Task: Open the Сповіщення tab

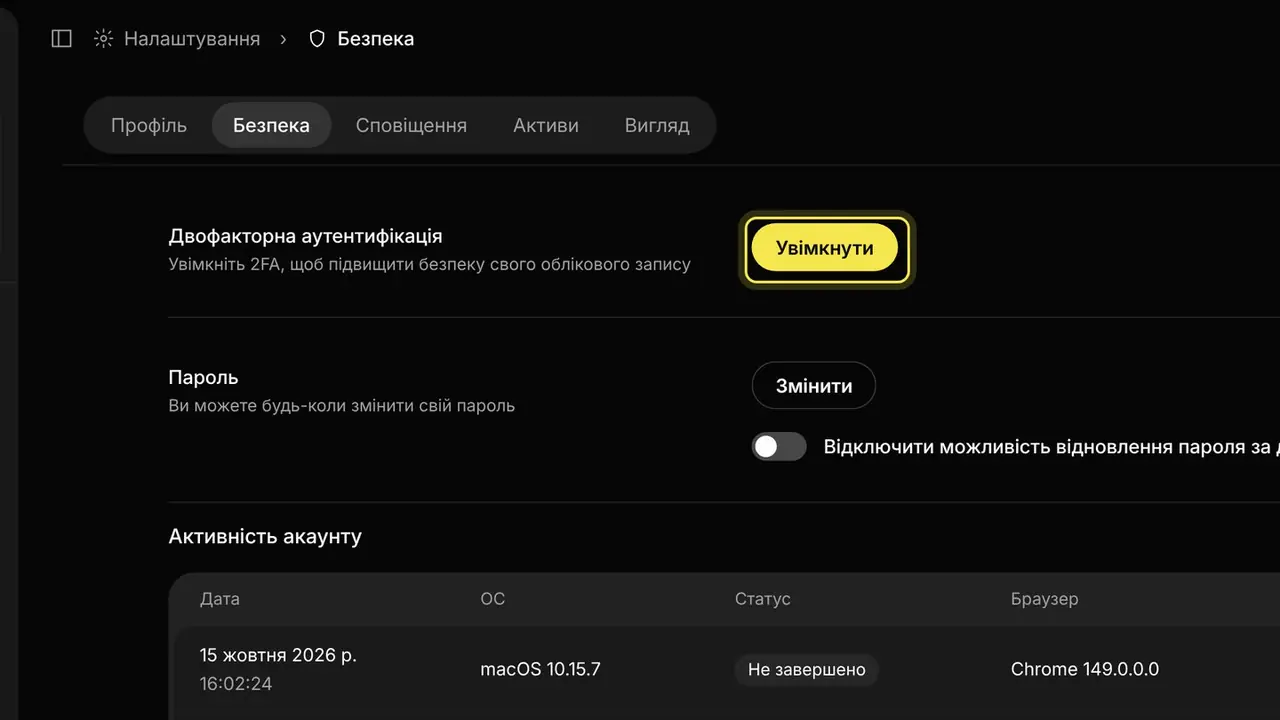Action: pos(411,125)
